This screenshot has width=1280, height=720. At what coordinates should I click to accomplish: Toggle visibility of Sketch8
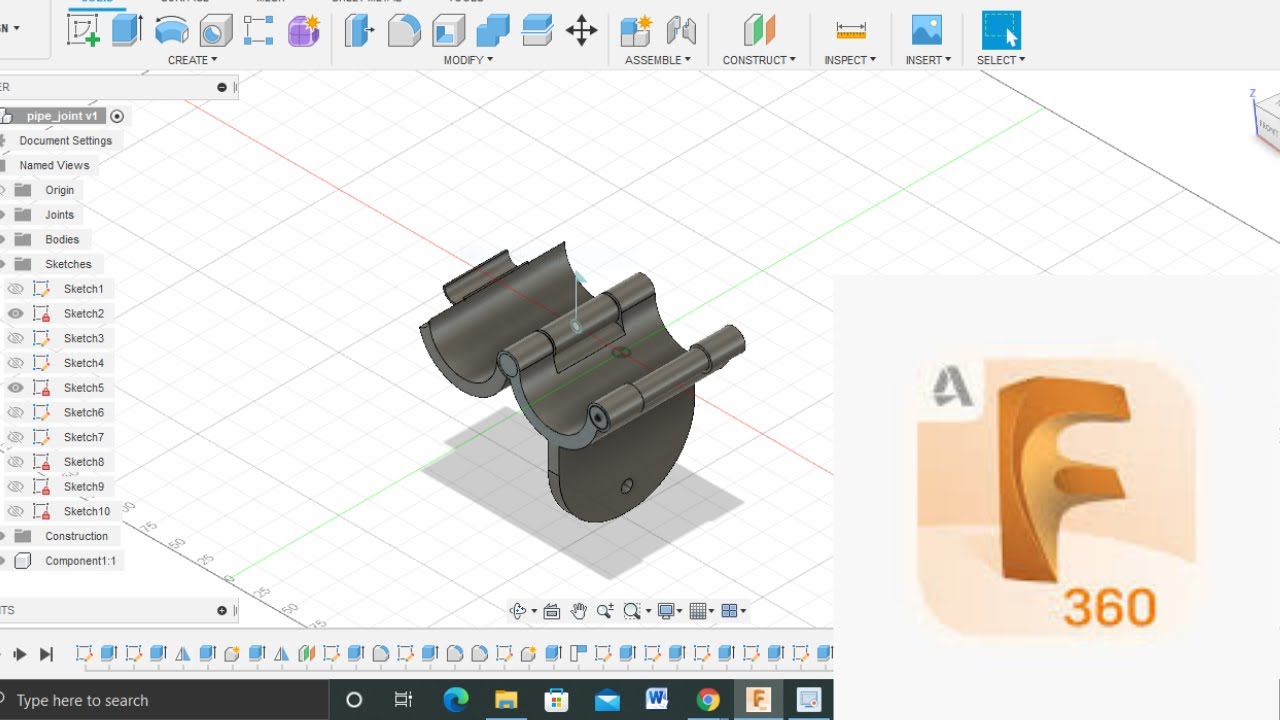point(15,462)
